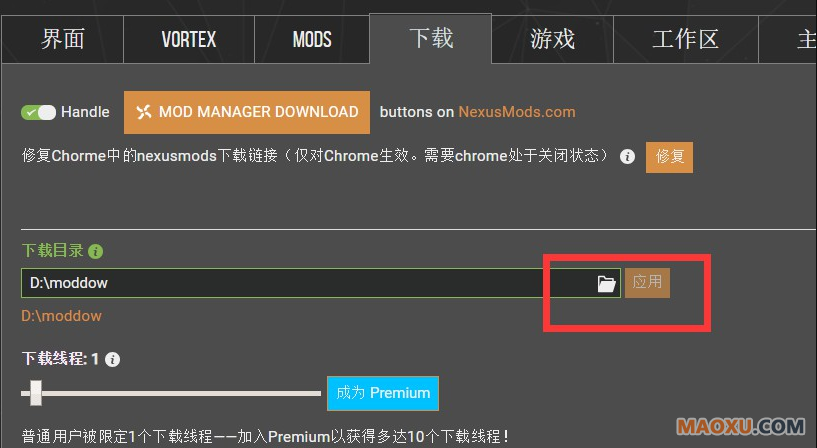This screenshot has height=448, width=817.
Task: Click the Nexus icon in Mod Manager Download button
Action: pyautogui.click(x=143, y=112)
